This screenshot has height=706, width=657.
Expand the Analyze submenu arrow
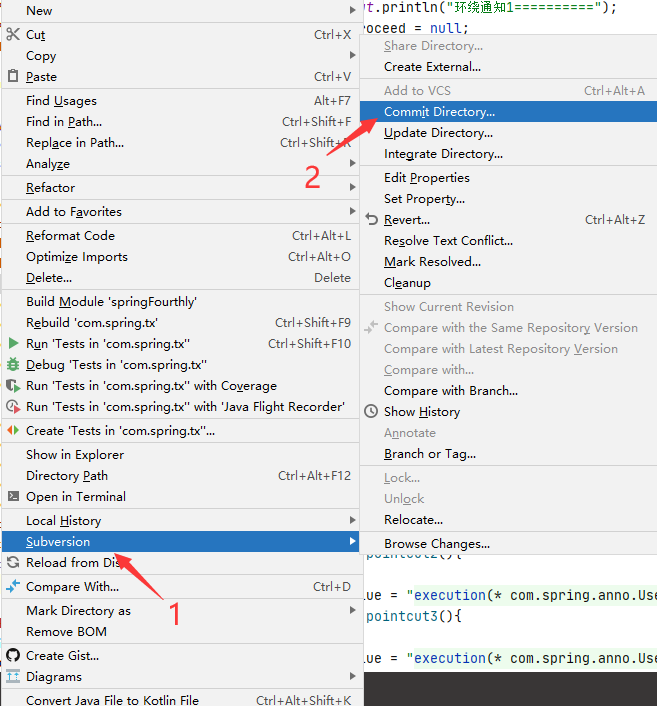coord(353,163)
